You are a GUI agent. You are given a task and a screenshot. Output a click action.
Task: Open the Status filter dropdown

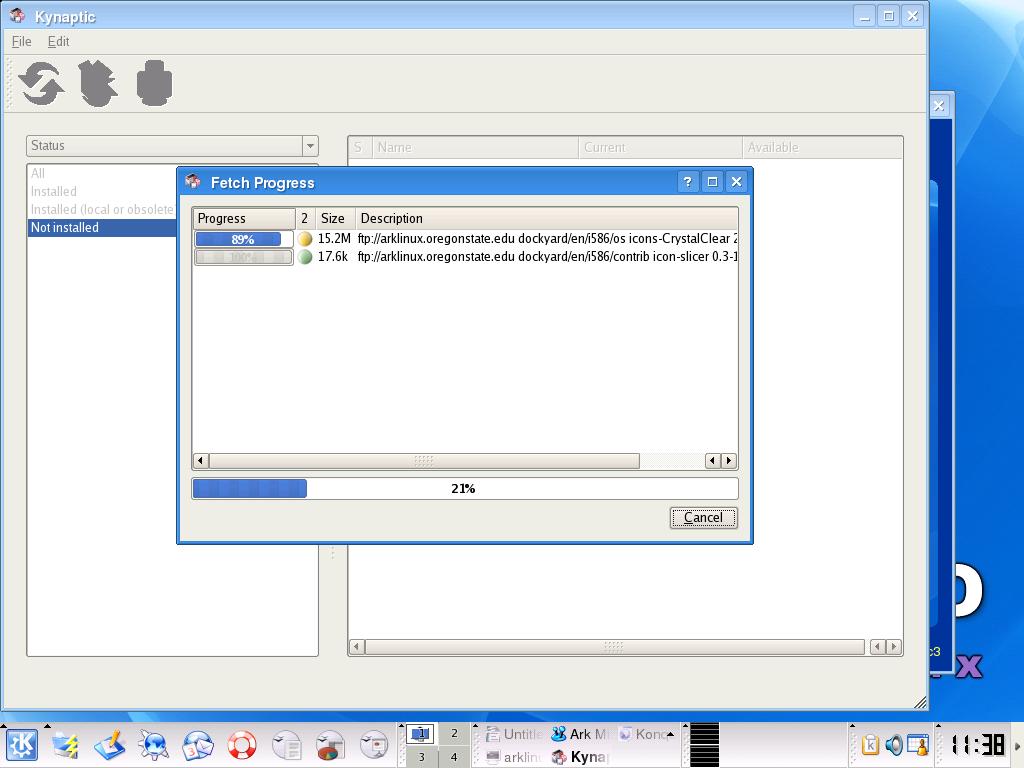[172, 146]
